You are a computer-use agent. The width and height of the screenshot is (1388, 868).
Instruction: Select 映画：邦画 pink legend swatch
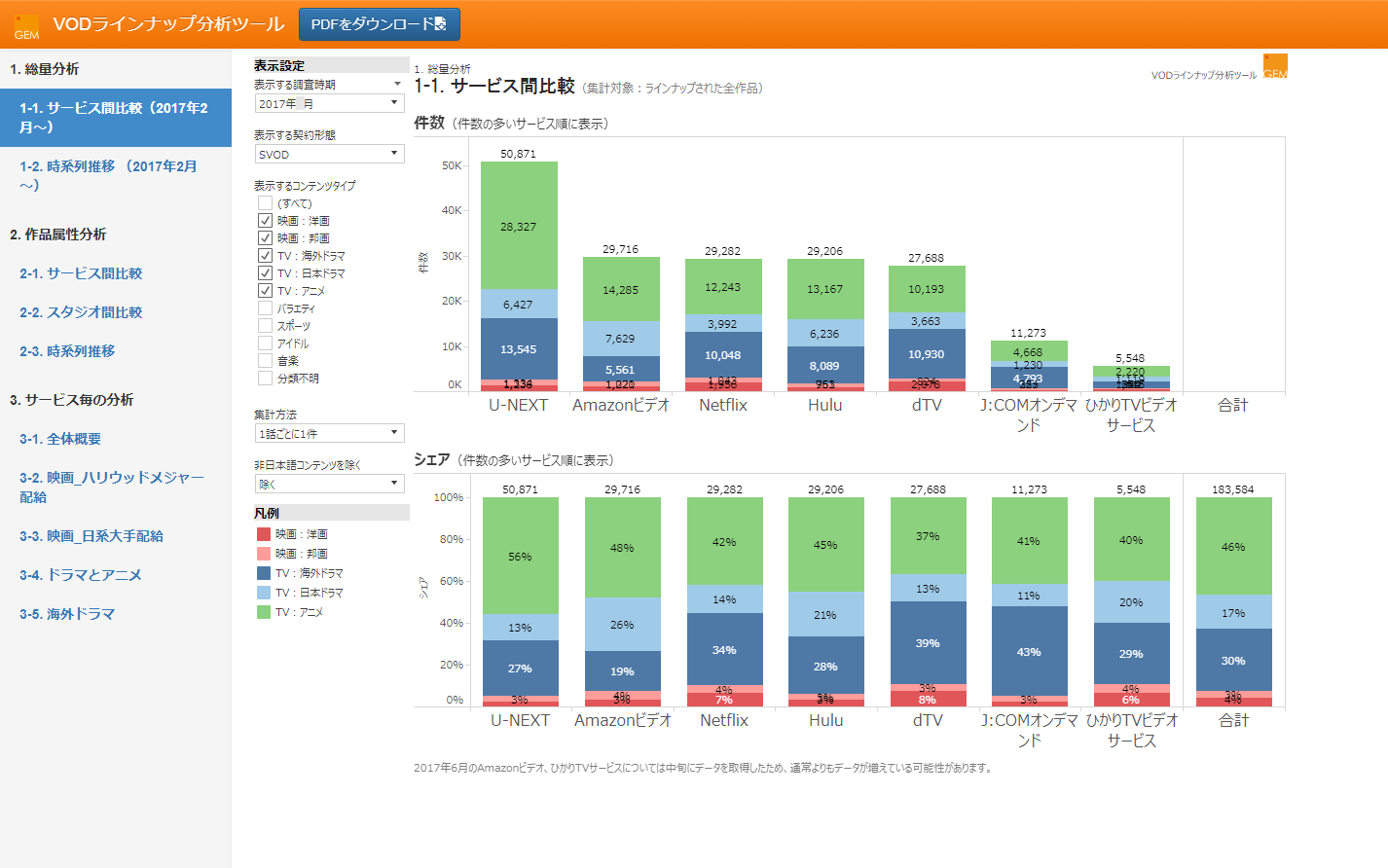[x=263, y=554]
